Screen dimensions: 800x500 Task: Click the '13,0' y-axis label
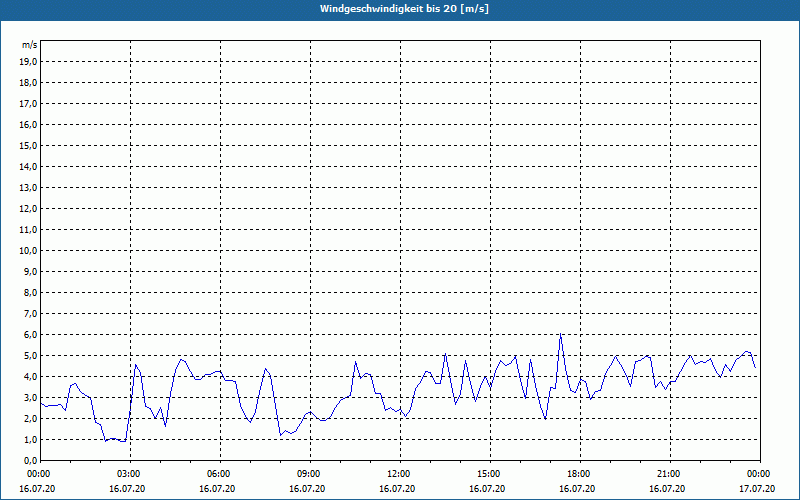[29, 188]
